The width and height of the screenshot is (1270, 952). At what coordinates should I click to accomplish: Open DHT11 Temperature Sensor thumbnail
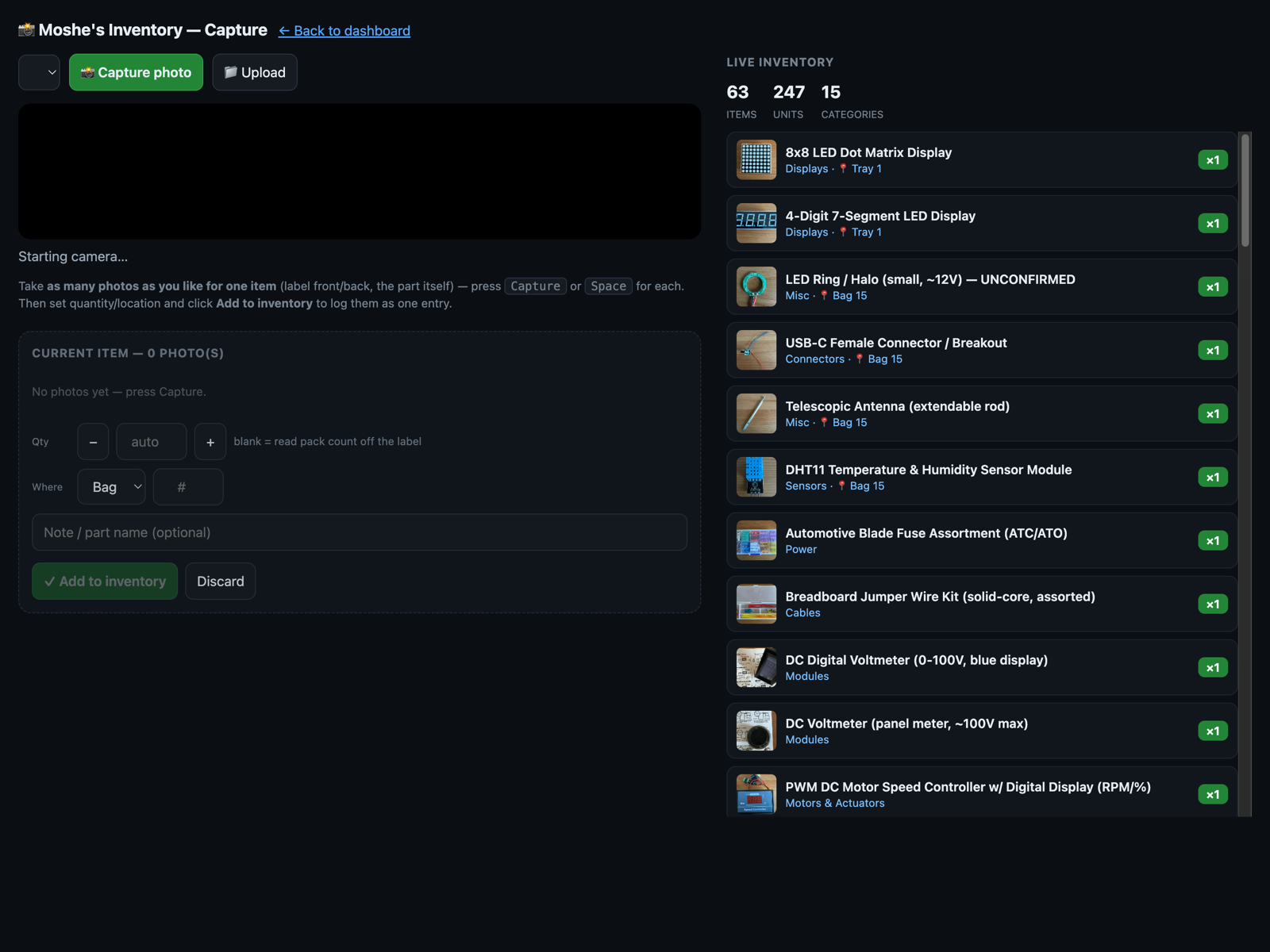point(756,477)
